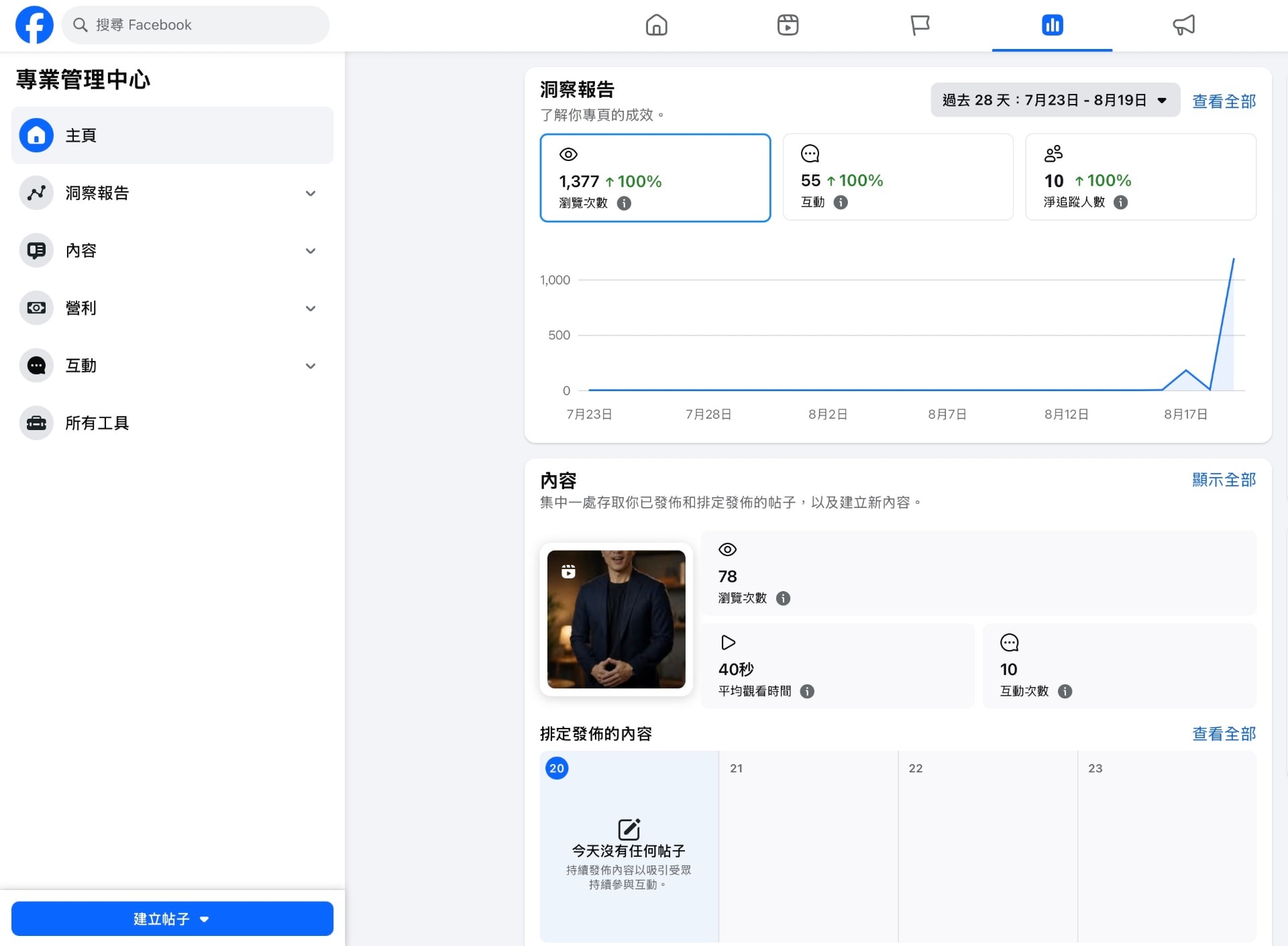This screenshot has height=946, width=1288.
Task: Click the Facebook logo
Action: tap(34, 25)
